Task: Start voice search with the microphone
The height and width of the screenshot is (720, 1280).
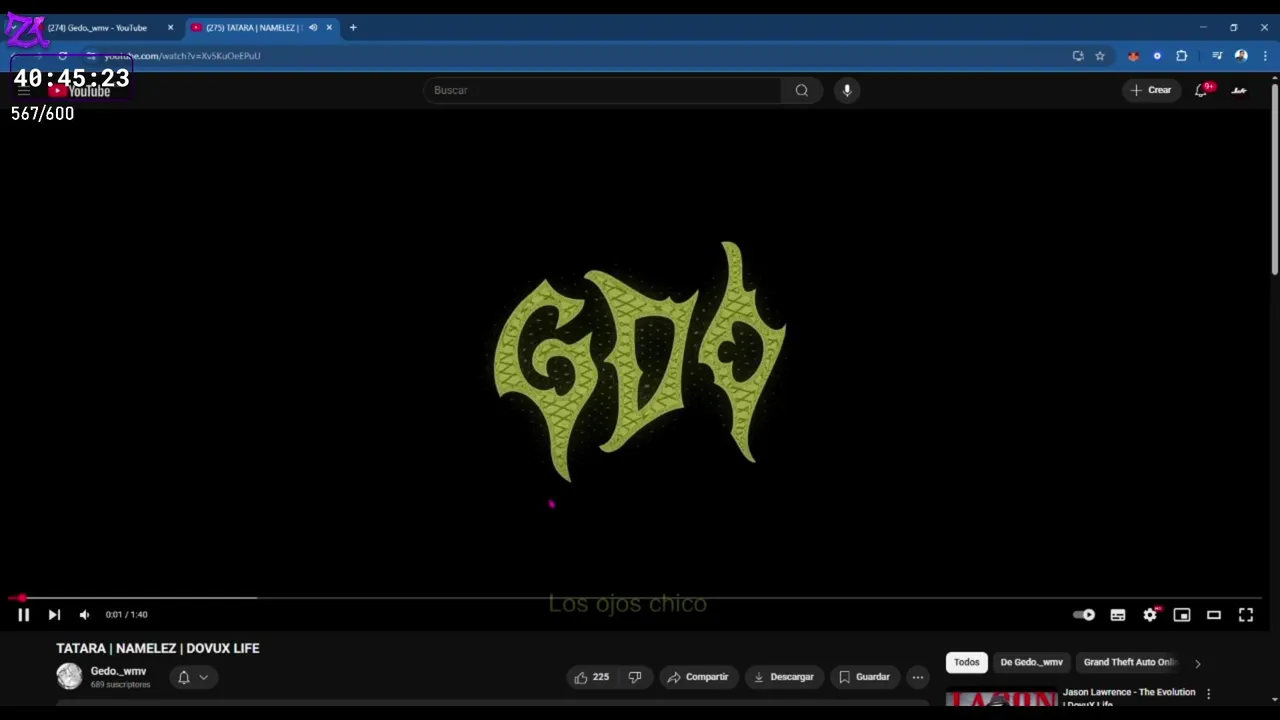Action: [x=847, y=90]
